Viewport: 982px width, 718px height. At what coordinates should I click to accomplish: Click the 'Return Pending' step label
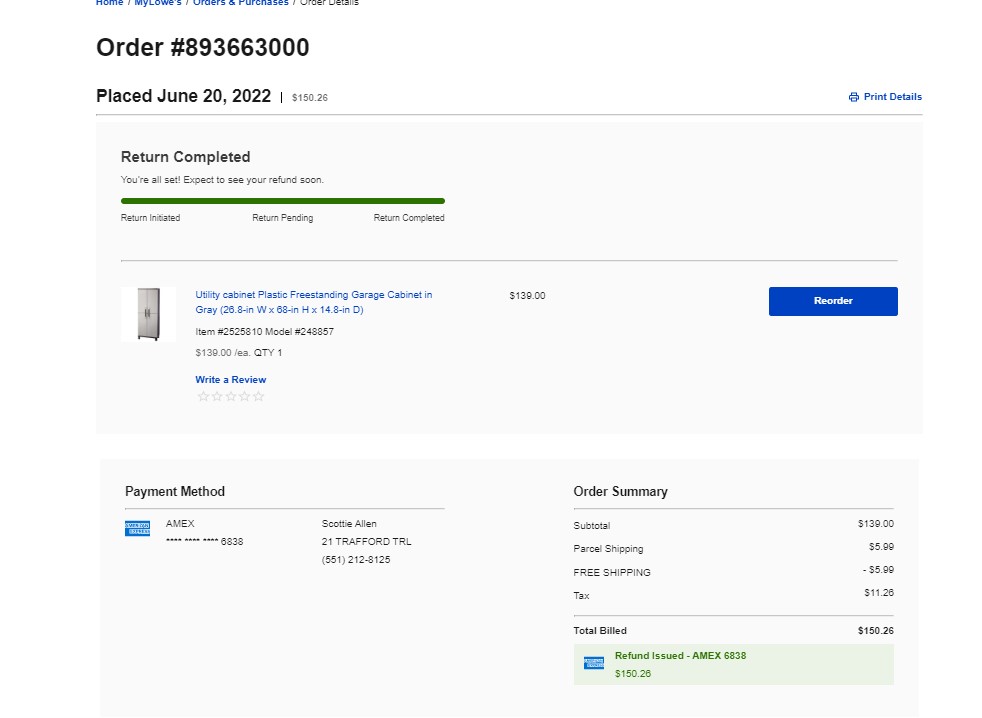pyautogui.click(x=282, y=218)
